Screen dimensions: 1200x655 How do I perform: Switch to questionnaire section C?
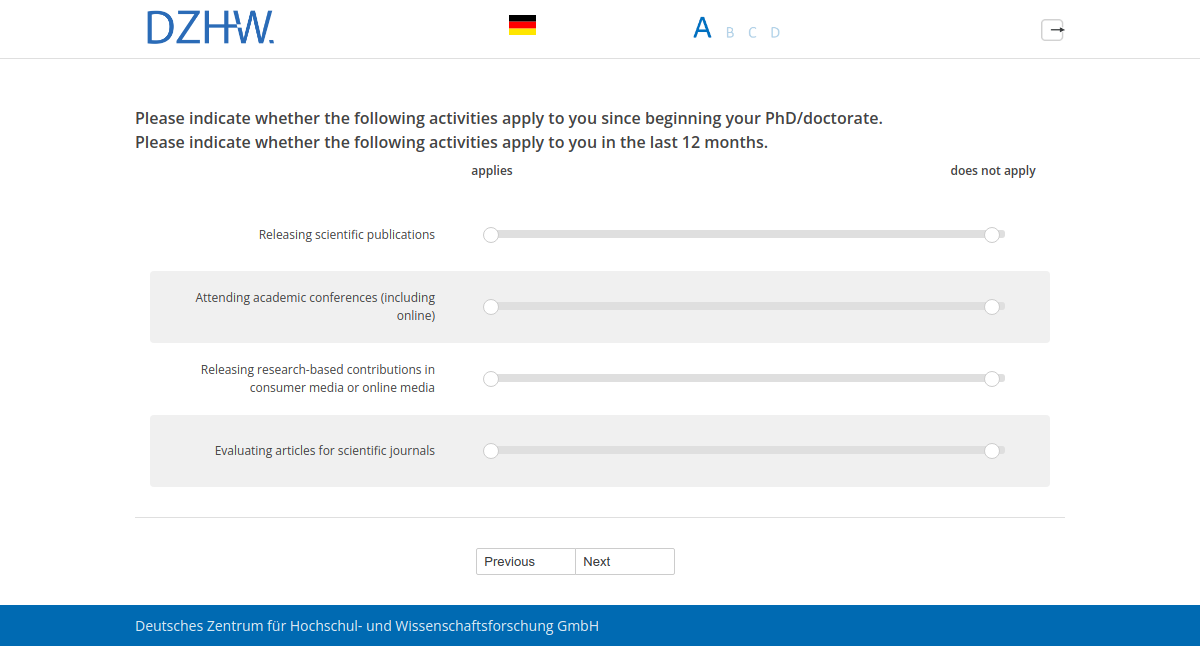(x=752, y=32)
